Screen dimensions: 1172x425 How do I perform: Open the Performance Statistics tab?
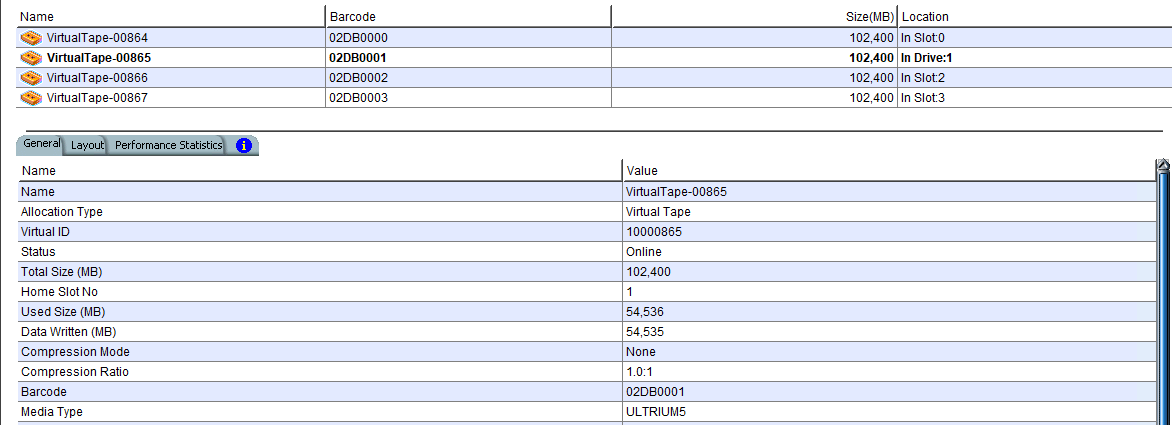click(x=168, y=146)
